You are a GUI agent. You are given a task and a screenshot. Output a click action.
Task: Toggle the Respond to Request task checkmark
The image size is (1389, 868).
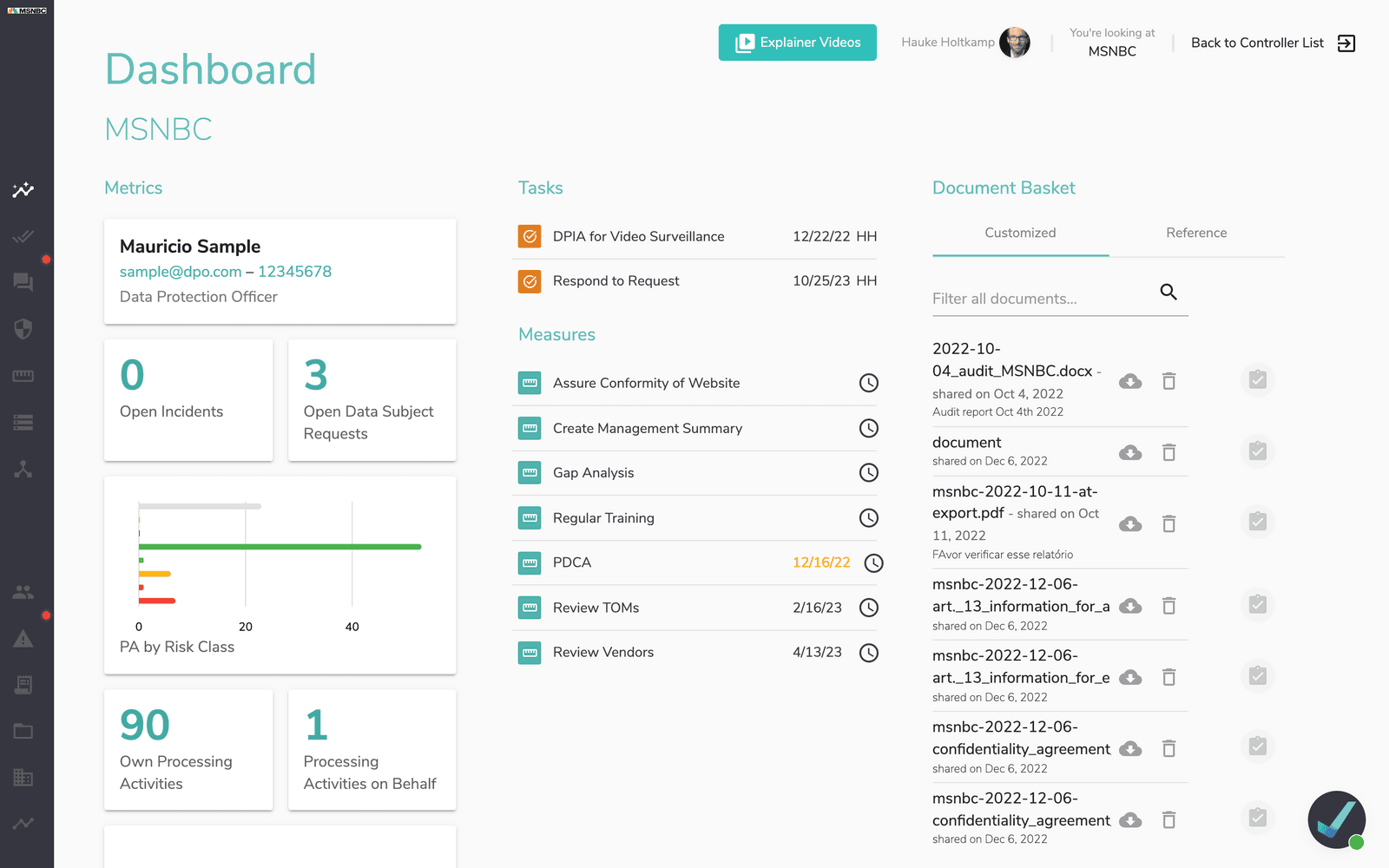pos(529,280)
